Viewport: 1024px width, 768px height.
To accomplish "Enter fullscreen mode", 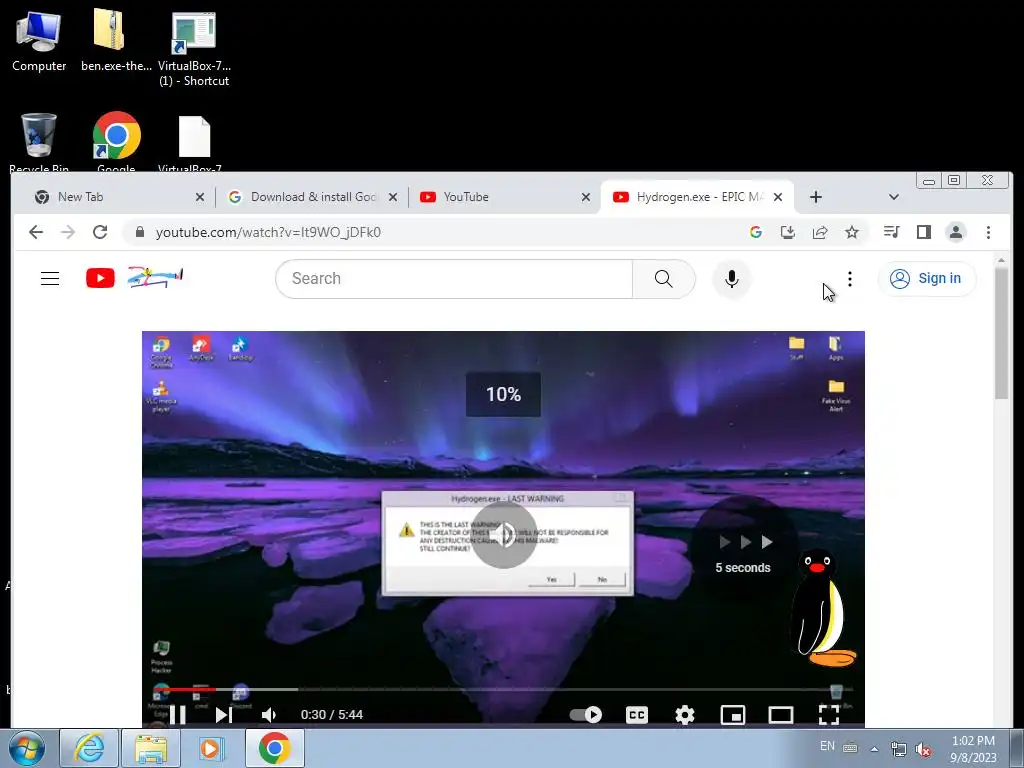I will (x=829, y=714).
